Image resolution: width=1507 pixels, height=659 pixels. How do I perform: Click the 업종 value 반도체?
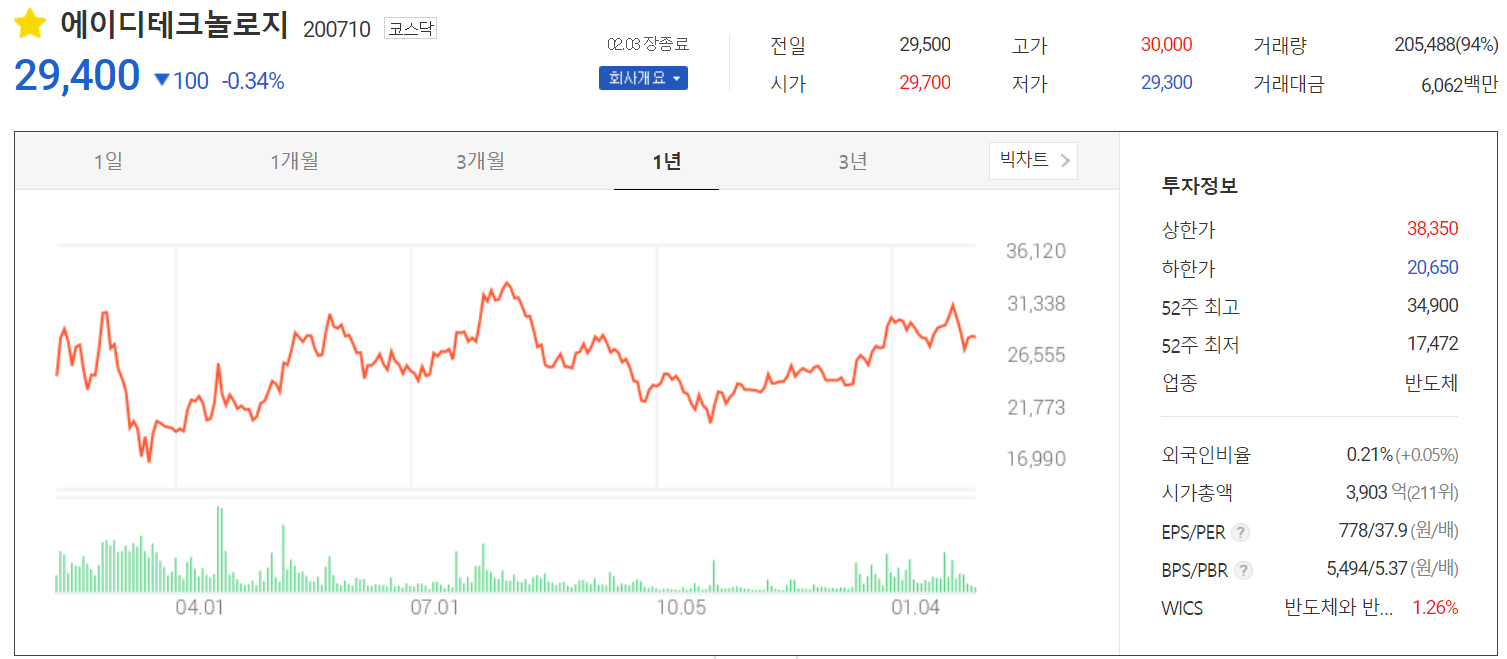pyautogui.click(x=1432, y=383)
